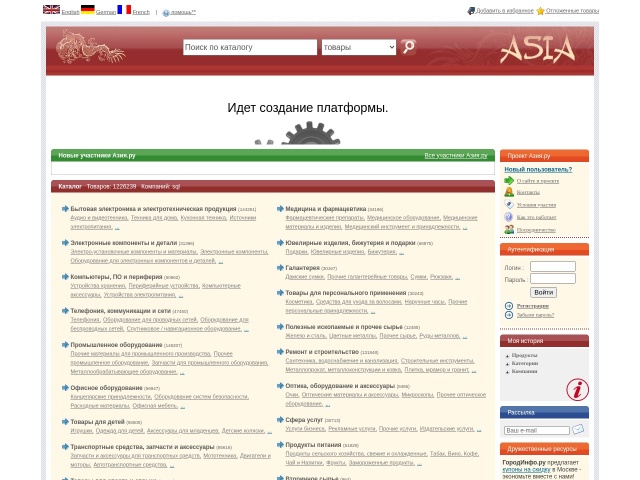This screenshot has width=640, height=480.
Task: Focus the 'Ваш e-mail' newsletter field
Action: [537, 430]
